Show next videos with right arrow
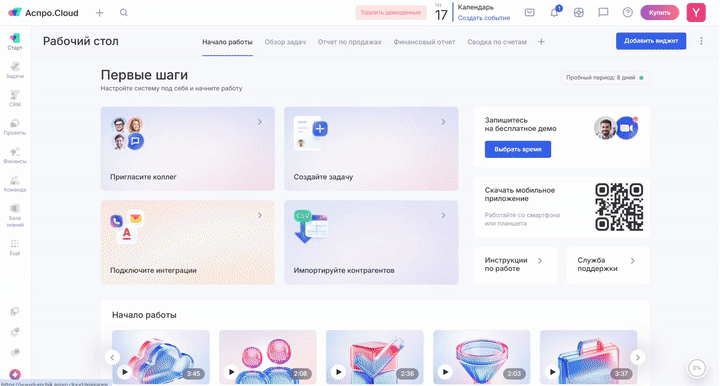The width and height of the screenshot is (720, 386). point(637,357)
